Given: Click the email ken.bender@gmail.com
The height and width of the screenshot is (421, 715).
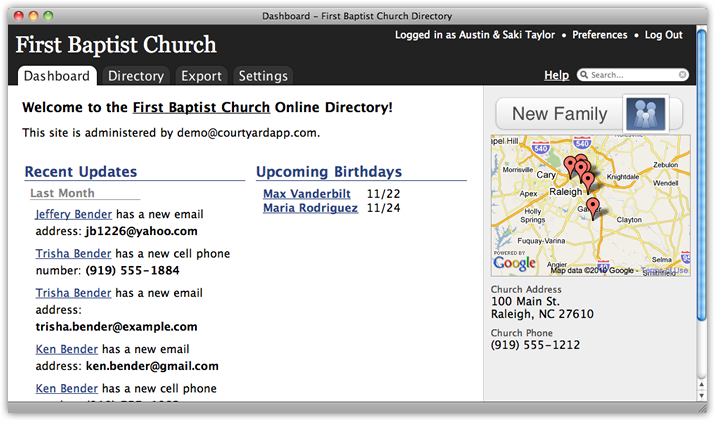Looking at the screenshot, I should pyautogui.click(x=152, y=366).
